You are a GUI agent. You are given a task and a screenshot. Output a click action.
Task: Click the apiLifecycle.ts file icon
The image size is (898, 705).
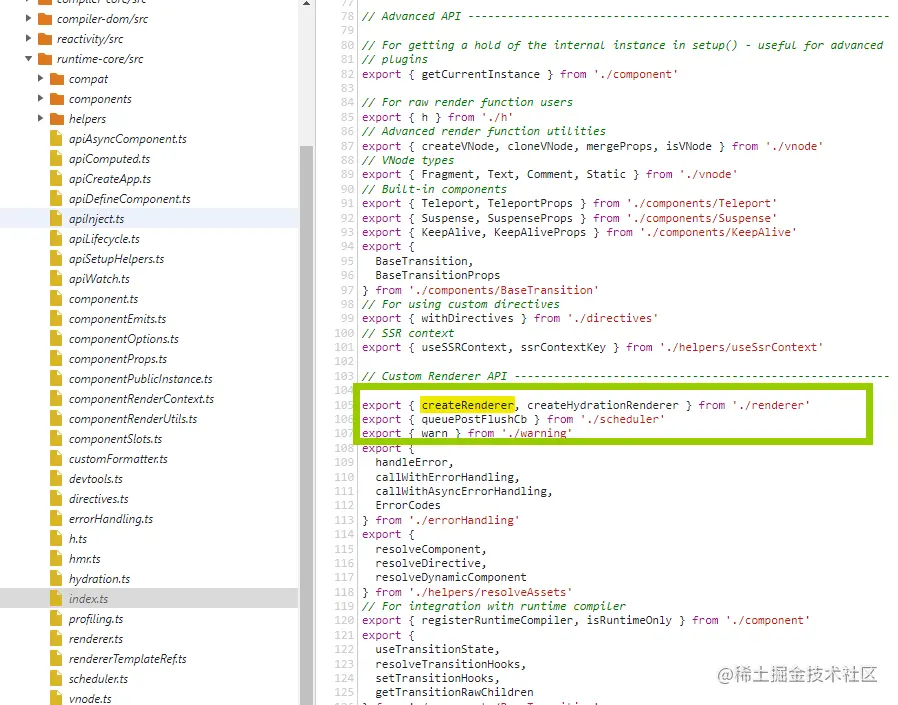pos(56,239)
